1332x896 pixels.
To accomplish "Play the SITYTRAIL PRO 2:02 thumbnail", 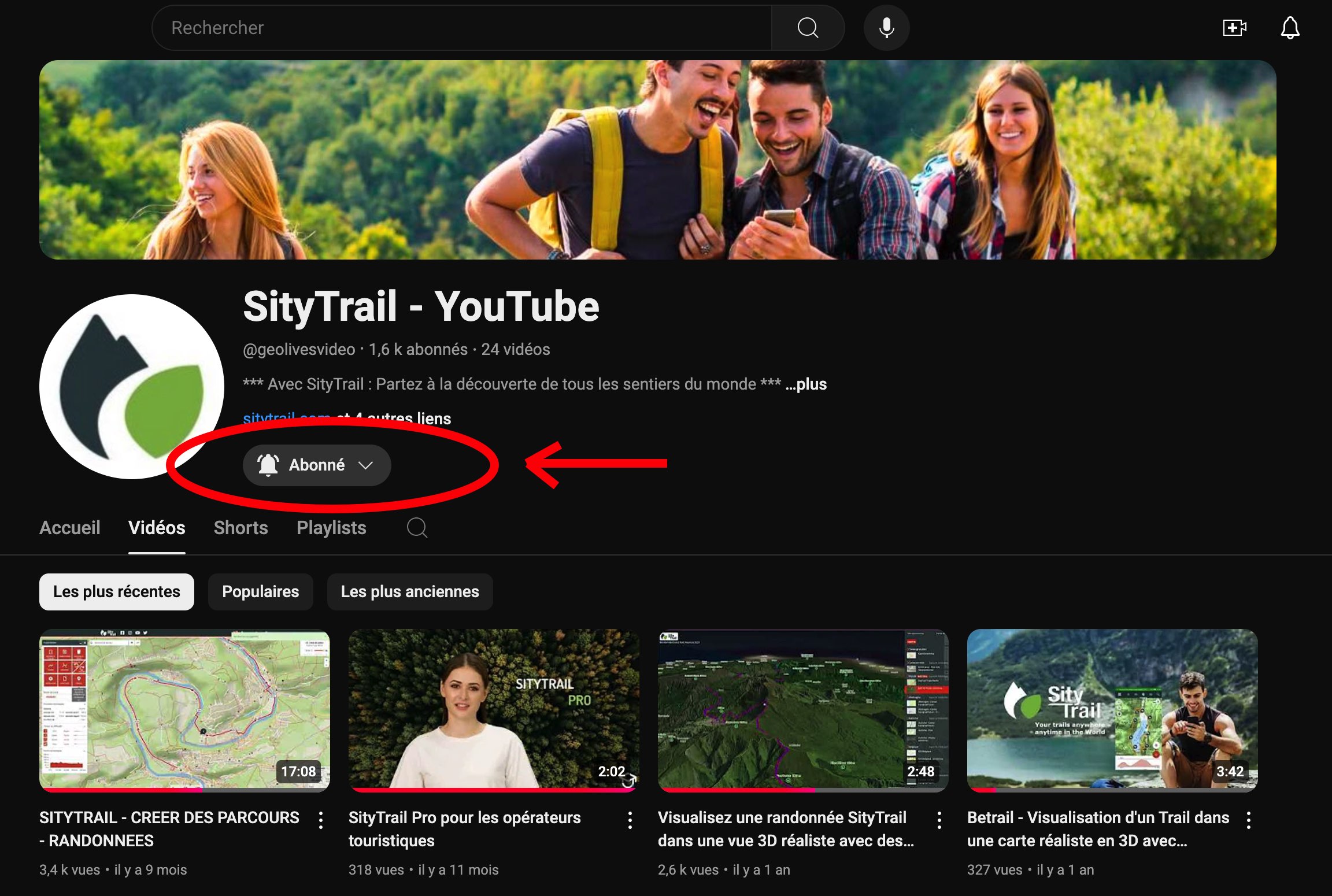I will 494,710.
